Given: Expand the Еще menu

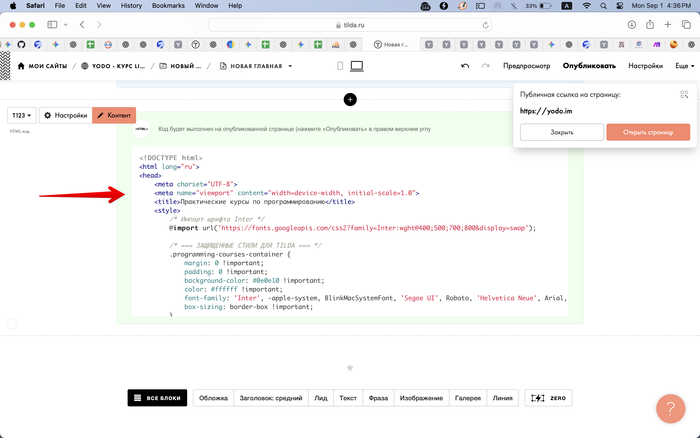Looking at the screenshot, I should click(x=684, y=66).
